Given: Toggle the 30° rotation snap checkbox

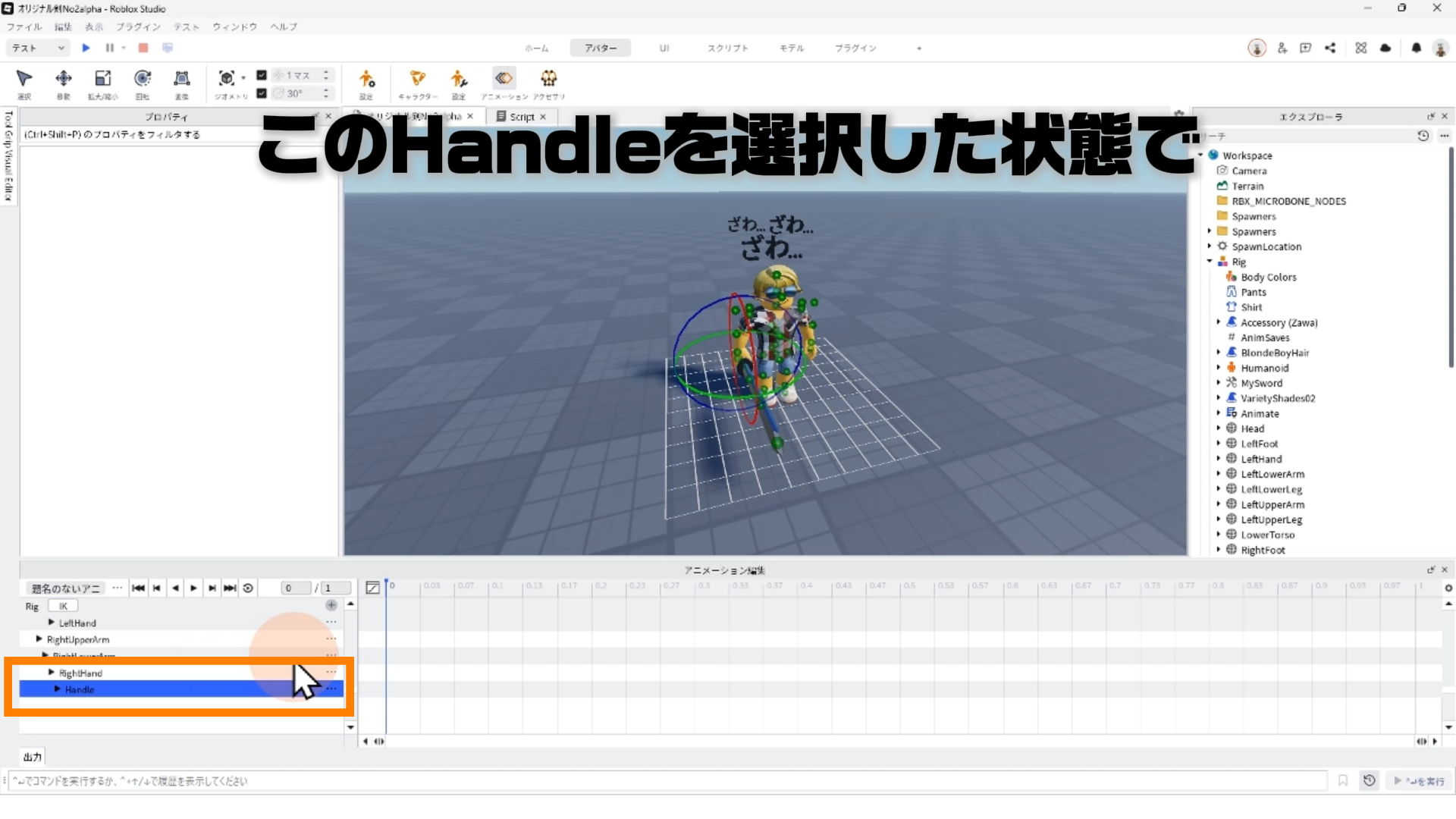Looking at the screenshot, I should (262, 93).
